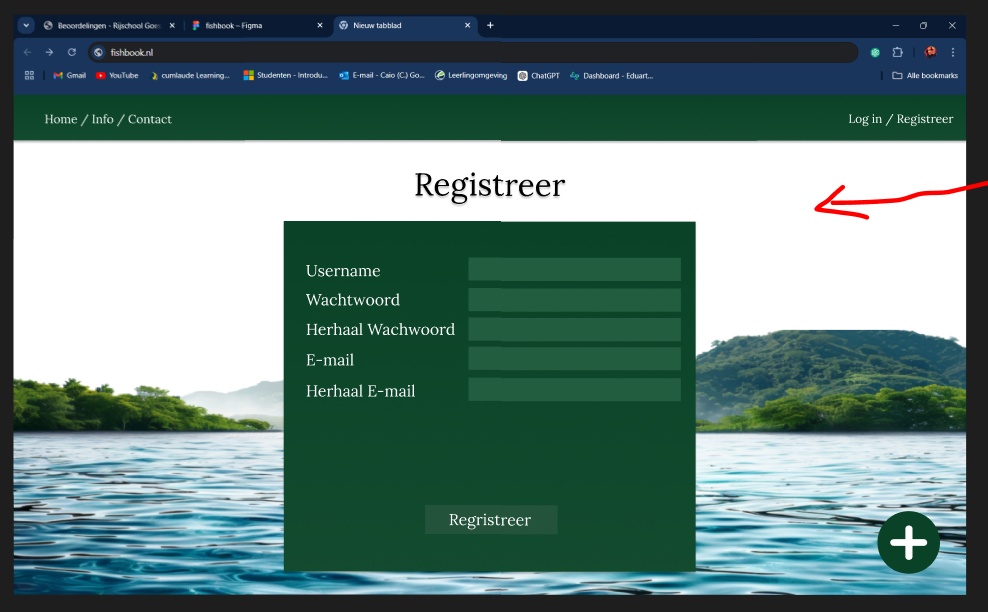Open the Contact link in navigation
The height and width of the screenshot is (612, 988).
point(150,119)
